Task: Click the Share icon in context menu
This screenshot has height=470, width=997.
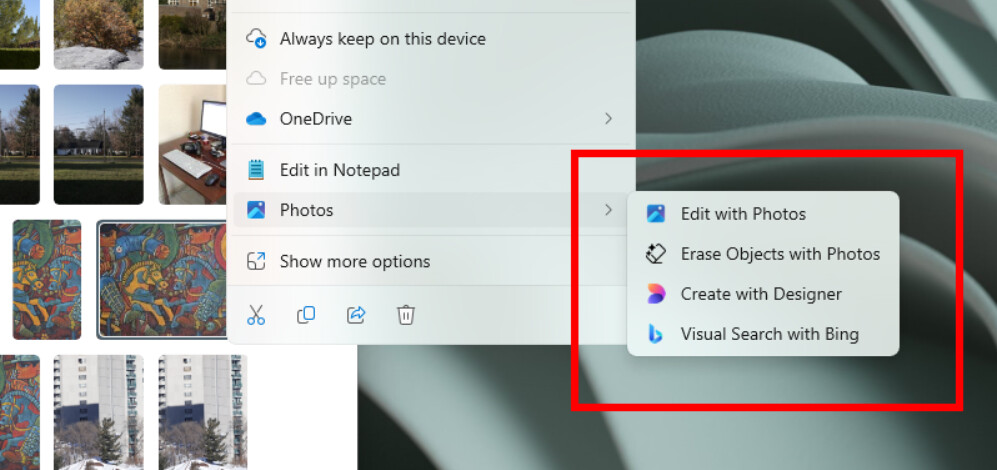Action: pos(356,315)
